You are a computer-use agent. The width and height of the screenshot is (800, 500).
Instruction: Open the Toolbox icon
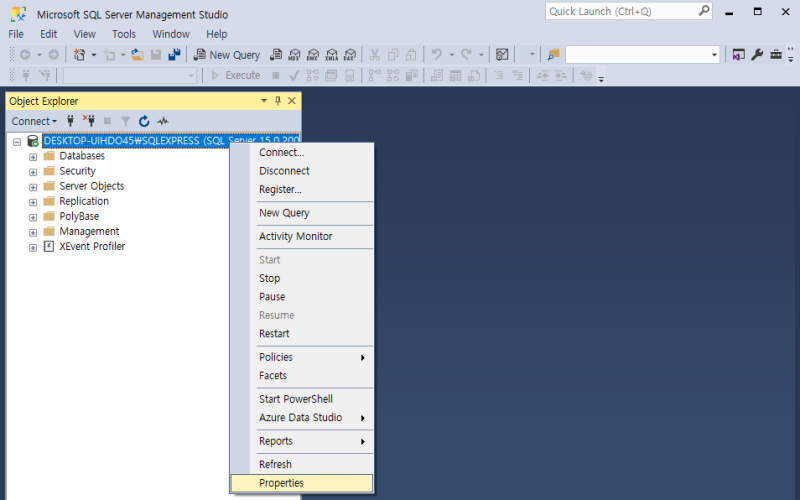click(776, 55)
